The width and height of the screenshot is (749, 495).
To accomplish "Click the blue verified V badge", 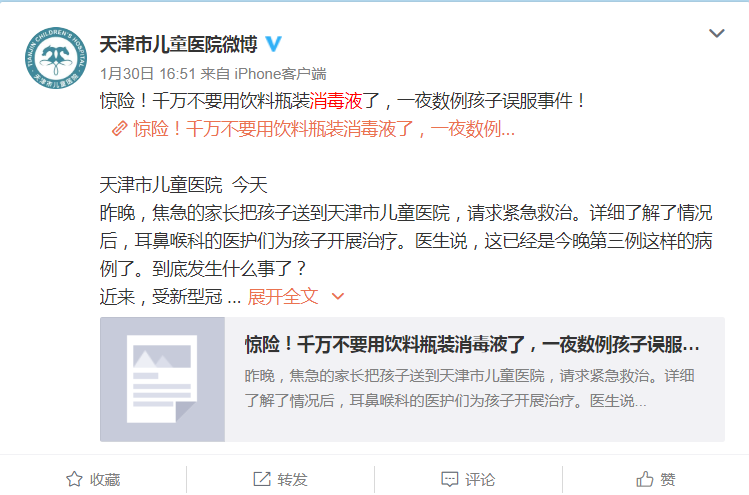I will [x=273, y=44].
